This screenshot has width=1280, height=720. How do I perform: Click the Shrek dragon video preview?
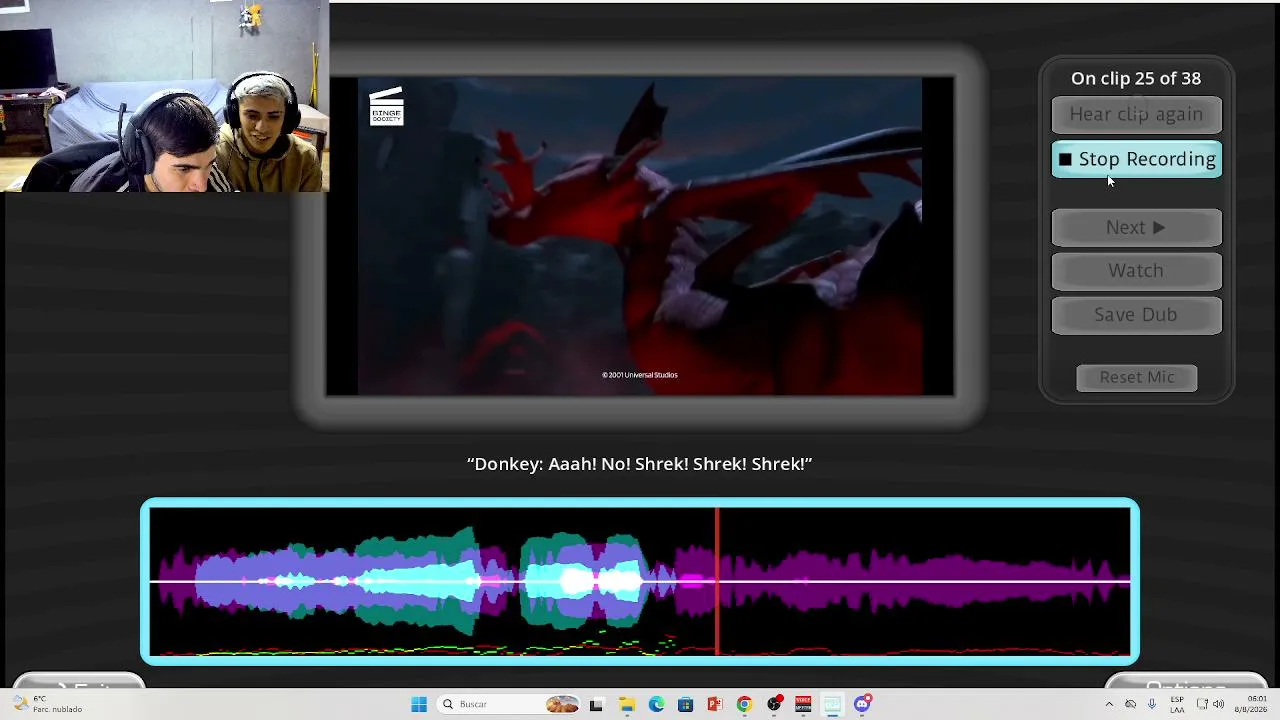pos(640,236)
